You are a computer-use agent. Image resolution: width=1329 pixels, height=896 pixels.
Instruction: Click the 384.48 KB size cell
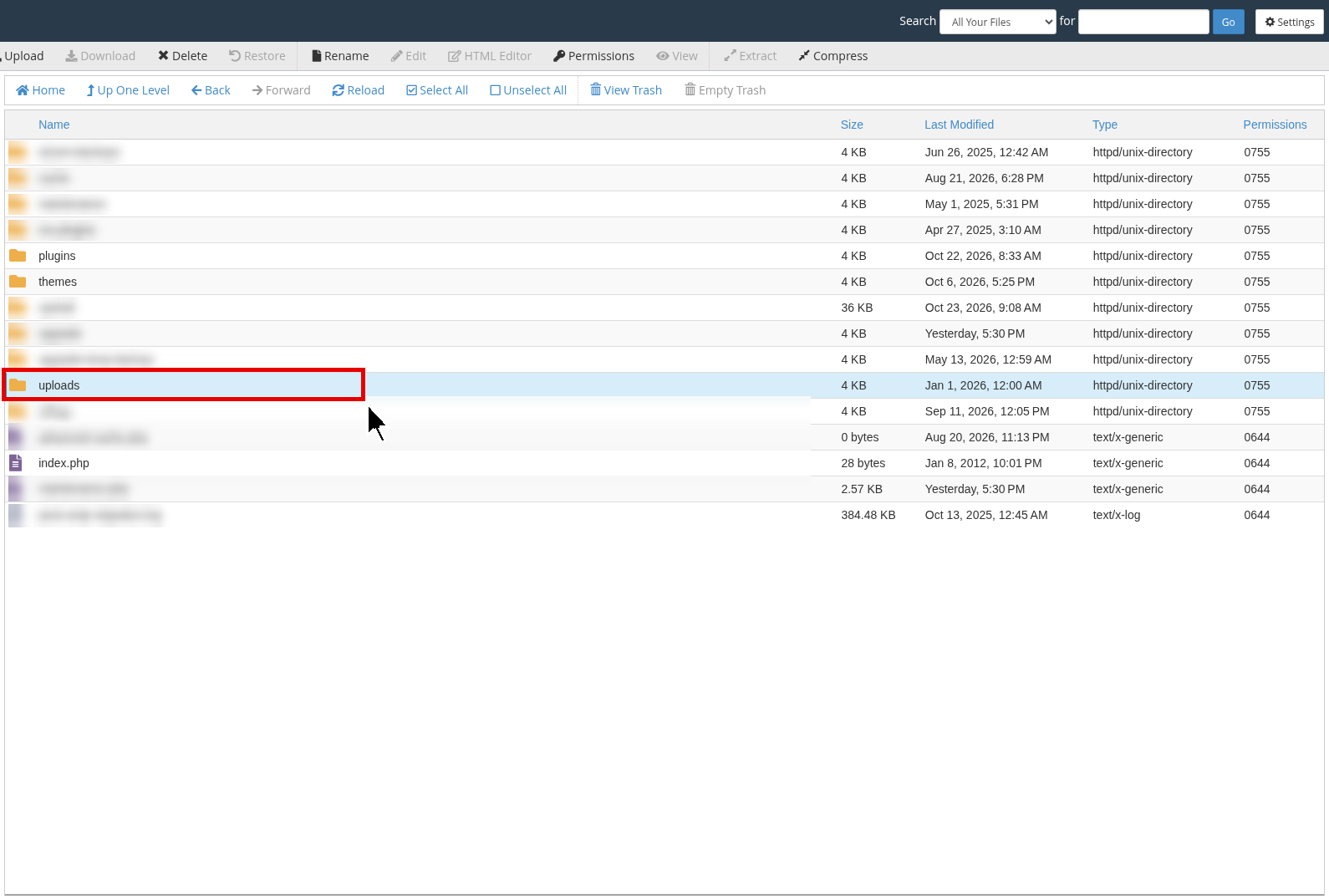[x=868, y=515]
